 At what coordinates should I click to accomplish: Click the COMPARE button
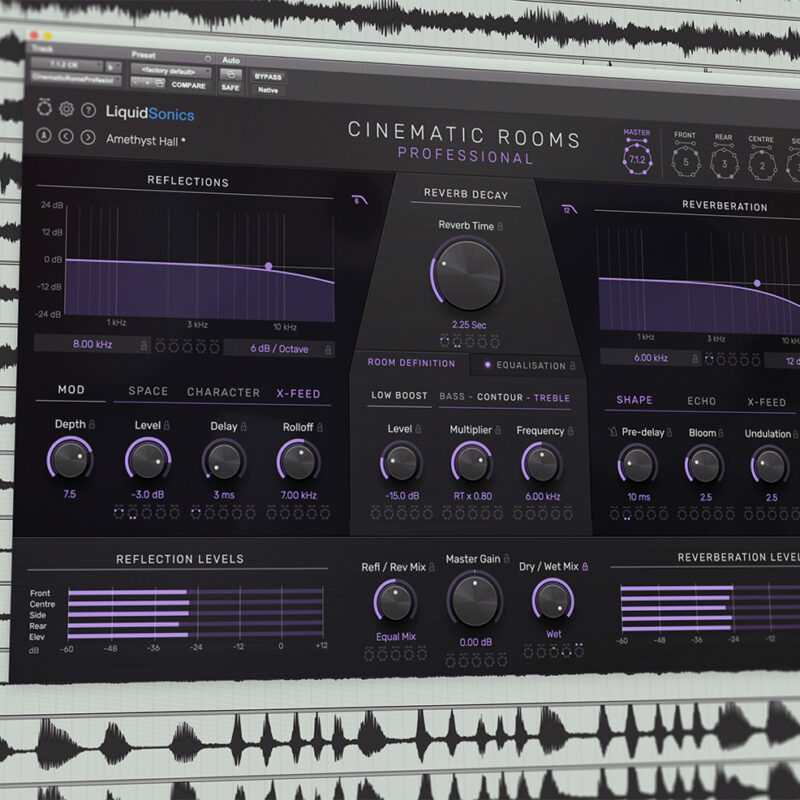[x=188, y=85]
